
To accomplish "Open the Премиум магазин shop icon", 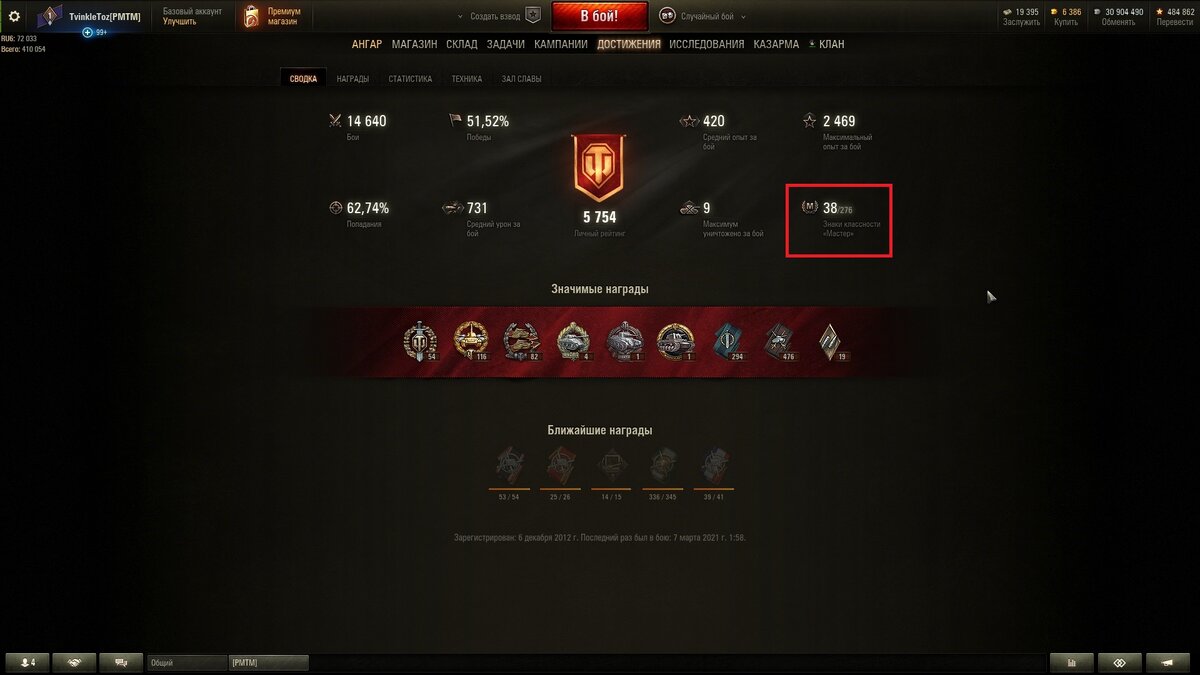I will click(252, 16).
